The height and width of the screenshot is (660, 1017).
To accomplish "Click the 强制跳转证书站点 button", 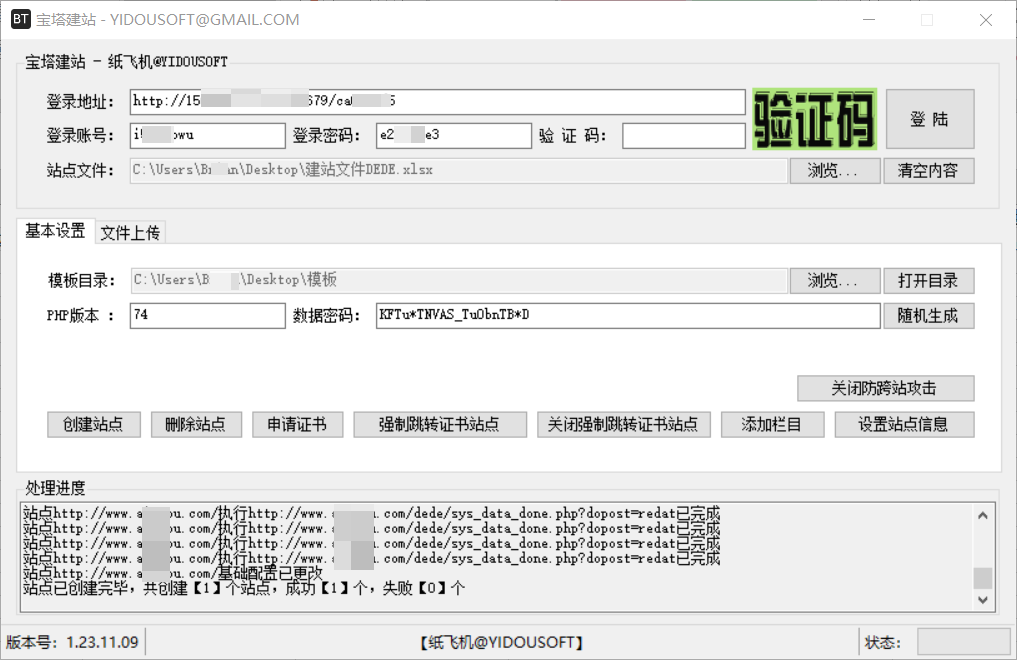I will tap(440, 425).
